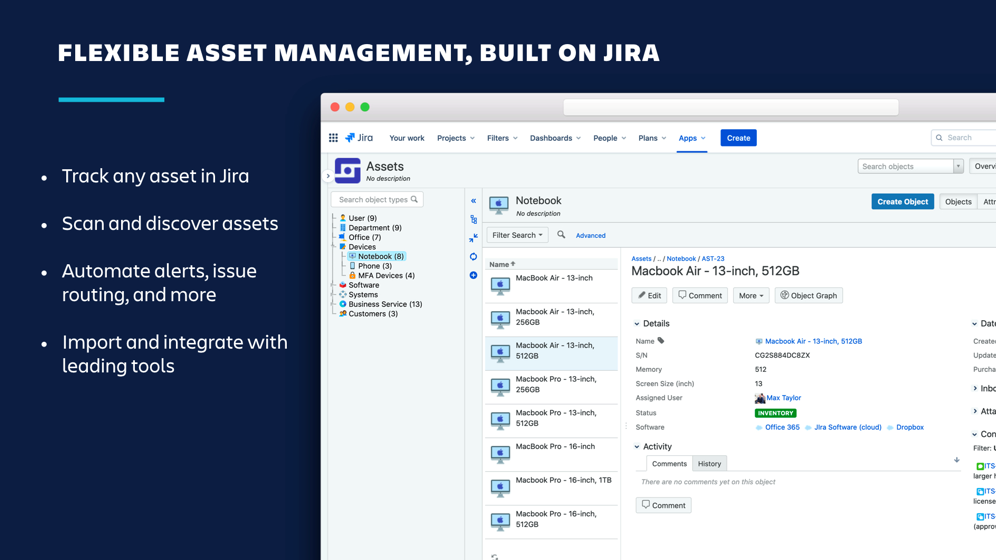Select MFA Devices (4) in the tree

386,276
